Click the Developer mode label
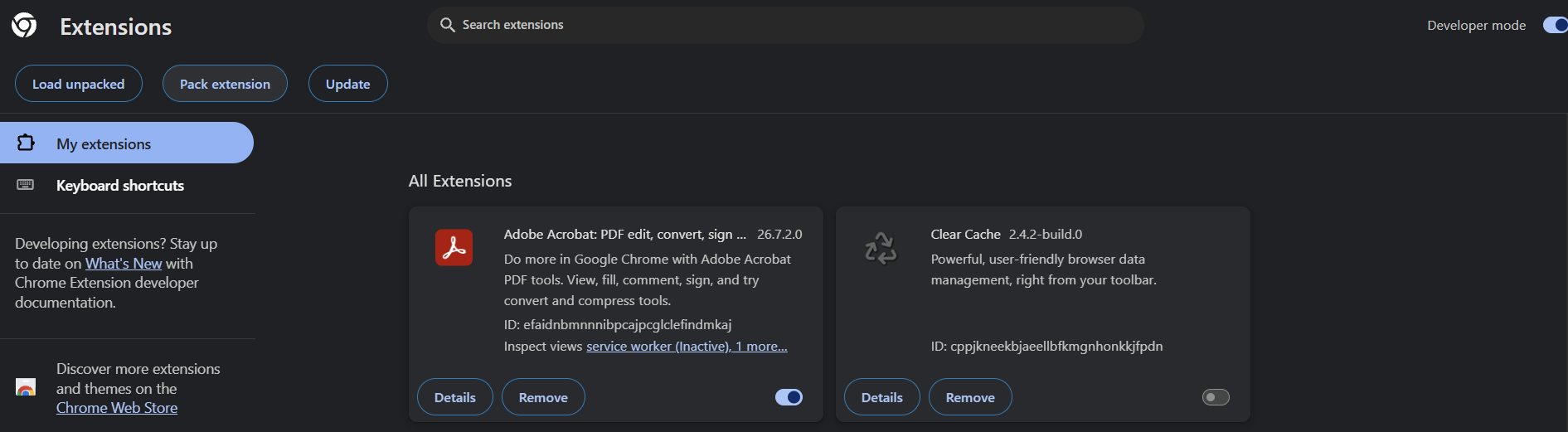The width and height of the screenshot is (1568, 432). (1476, 25)
